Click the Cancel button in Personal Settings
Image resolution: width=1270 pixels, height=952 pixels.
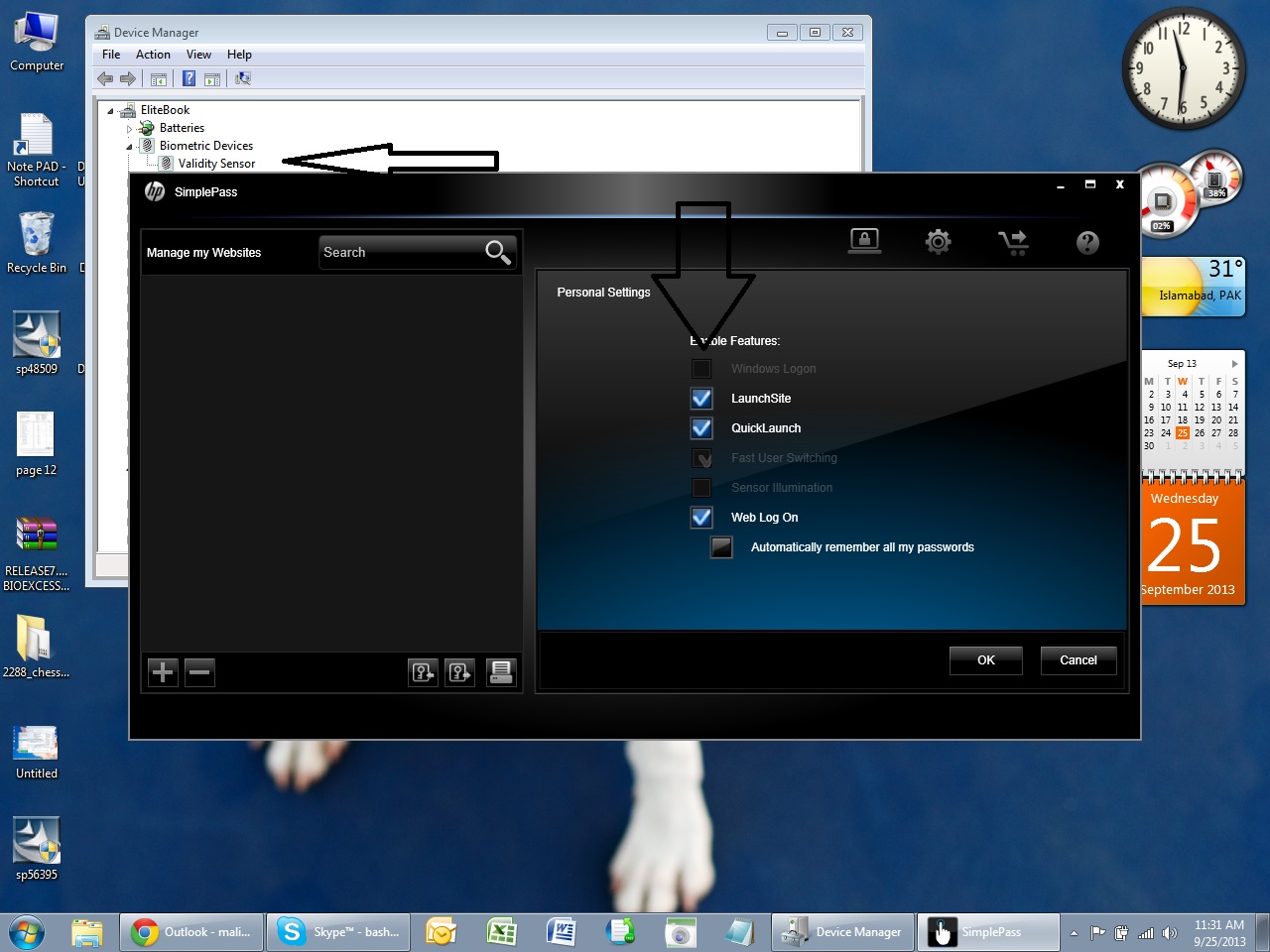click(1079, 660)
